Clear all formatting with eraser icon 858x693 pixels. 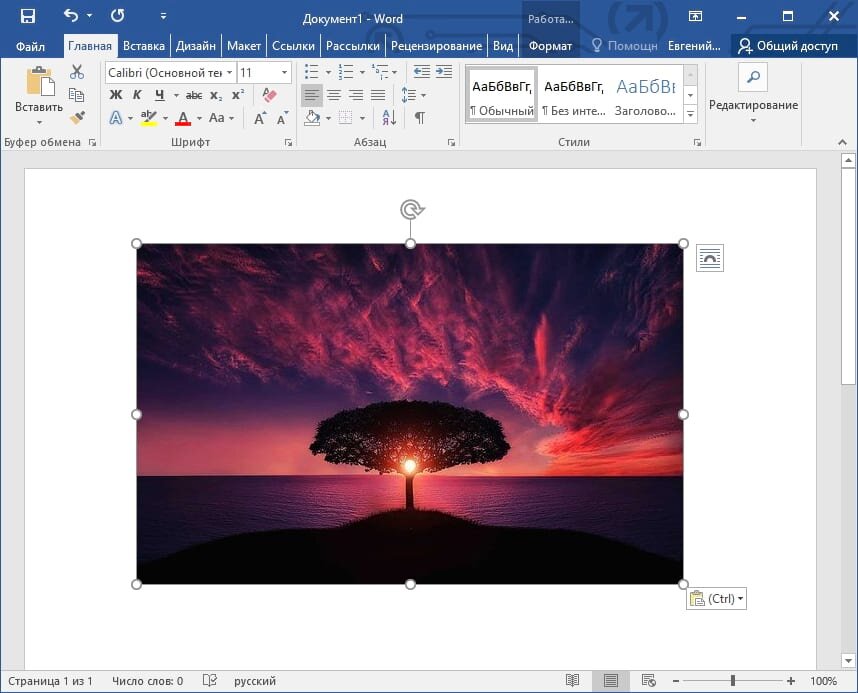pos(269,95)
